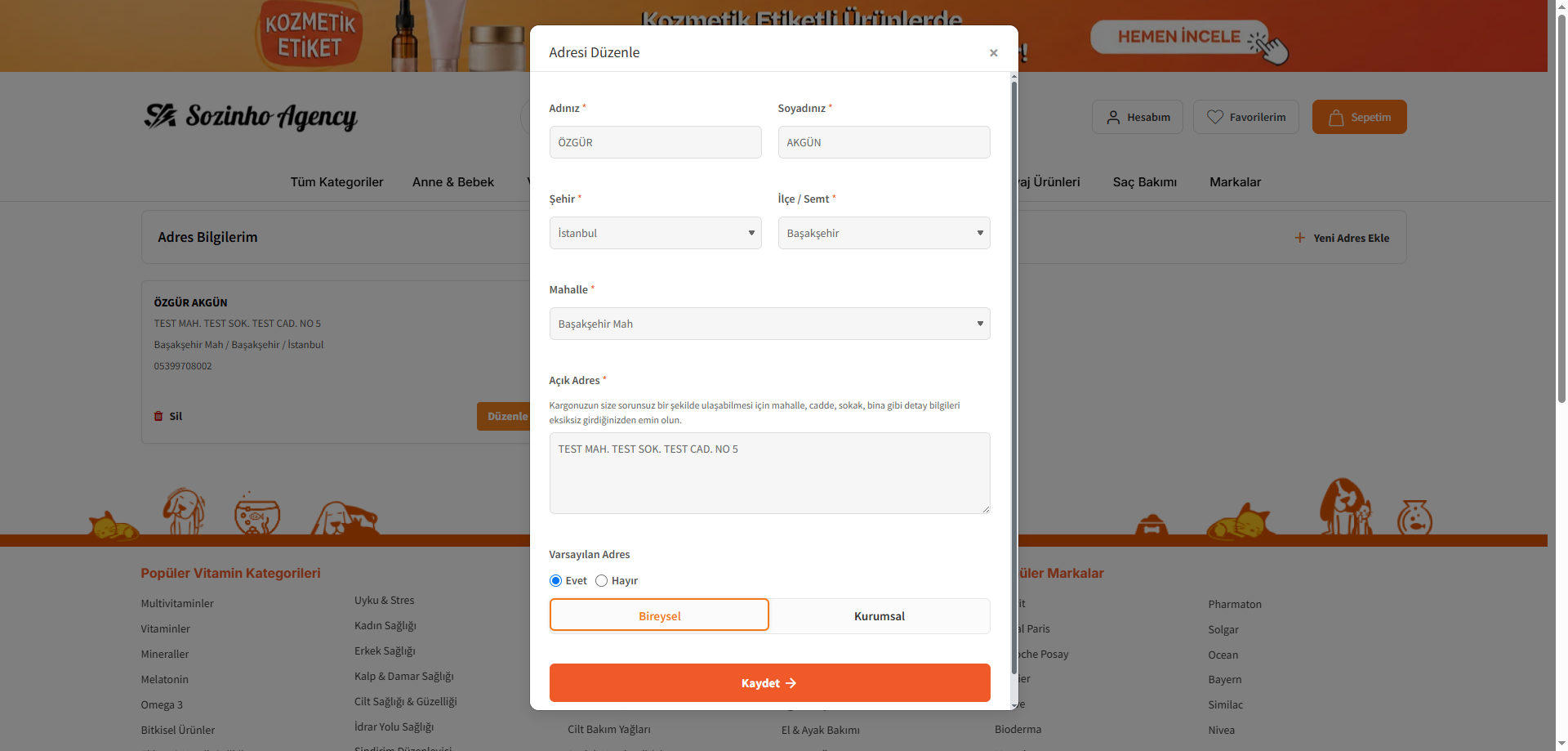Image resolution: width=1568 pixels, height=751 pixels.
Task: Click the Açık Adres text area
Action: [x=769, y=473]
